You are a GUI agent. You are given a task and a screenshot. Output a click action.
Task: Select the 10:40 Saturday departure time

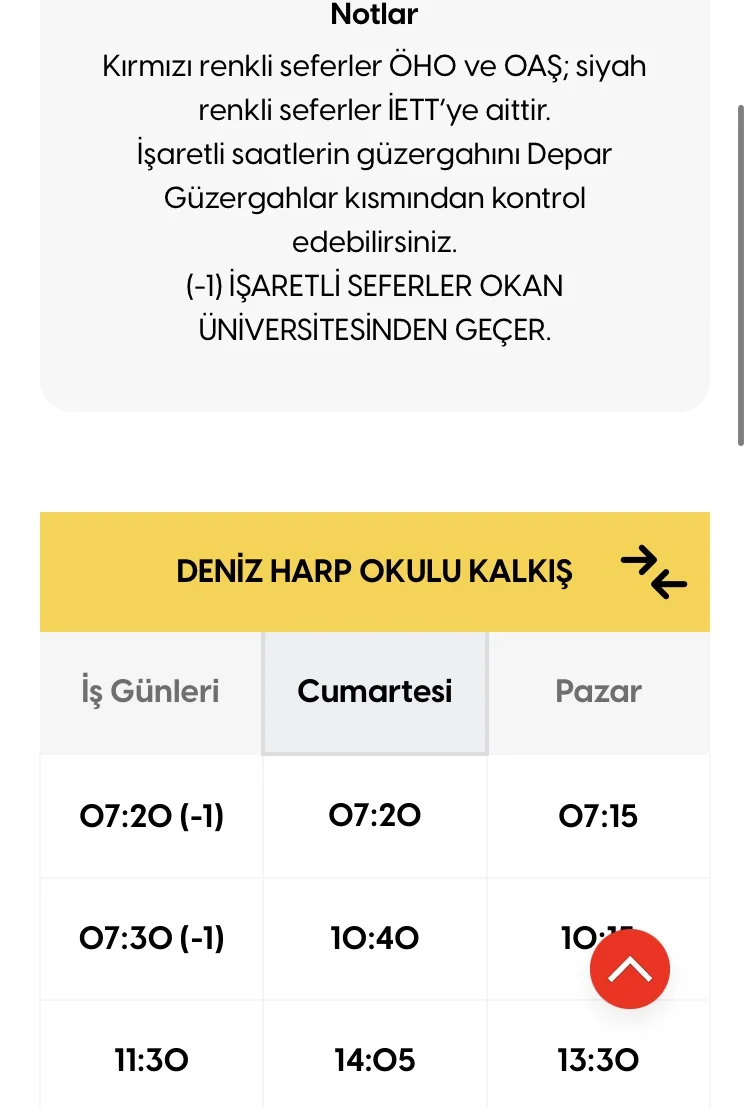tap(375, 938)
